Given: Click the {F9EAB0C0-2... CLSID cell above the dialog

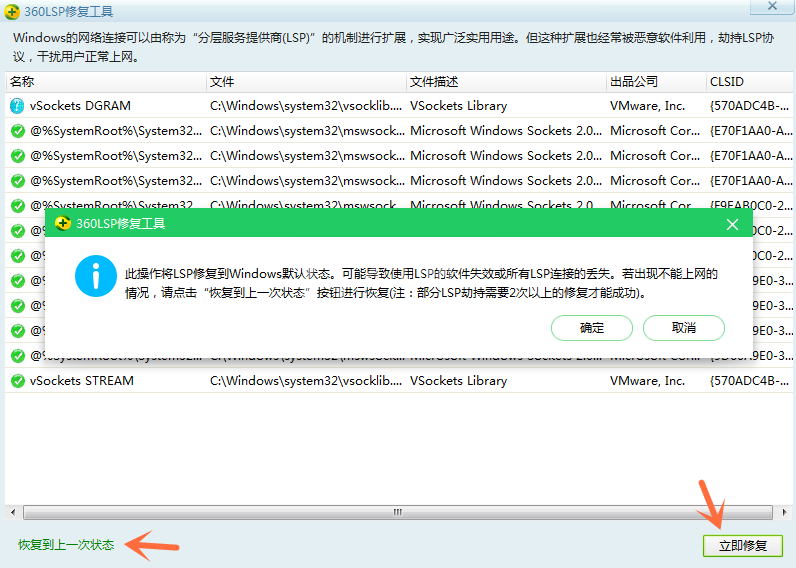Looking at the screenshot, I should 751,204.
